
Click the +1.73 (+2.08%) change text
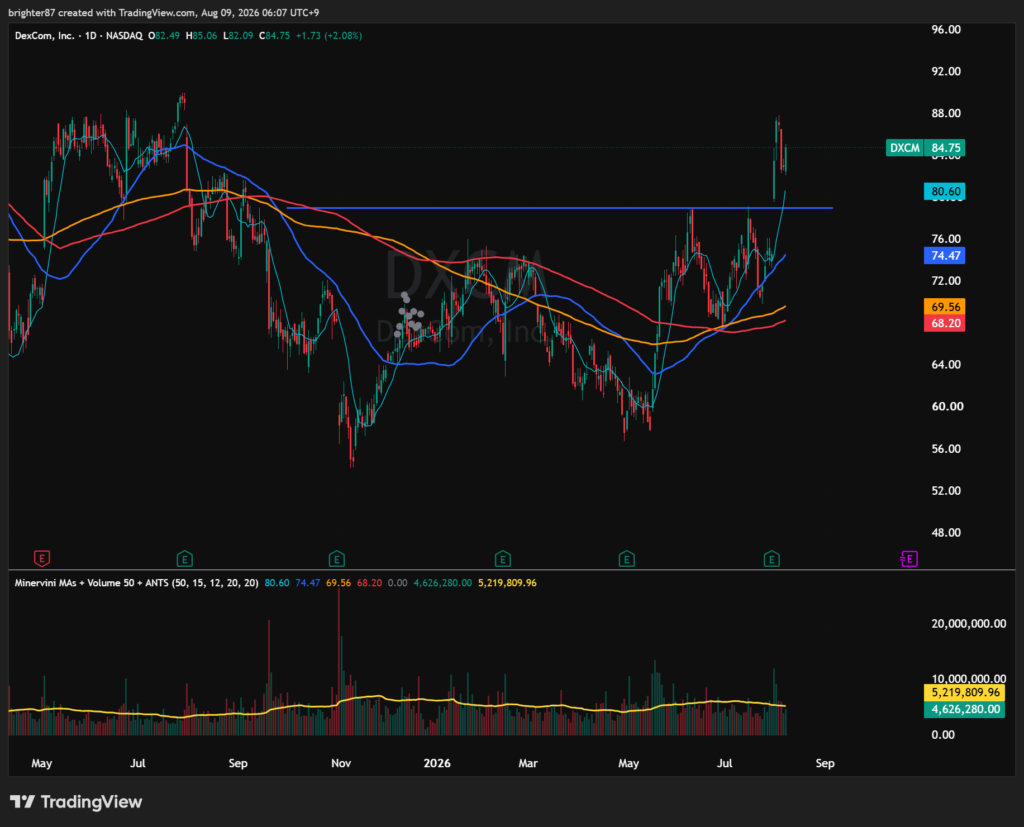pyautogui.click(x=328, y=36)
